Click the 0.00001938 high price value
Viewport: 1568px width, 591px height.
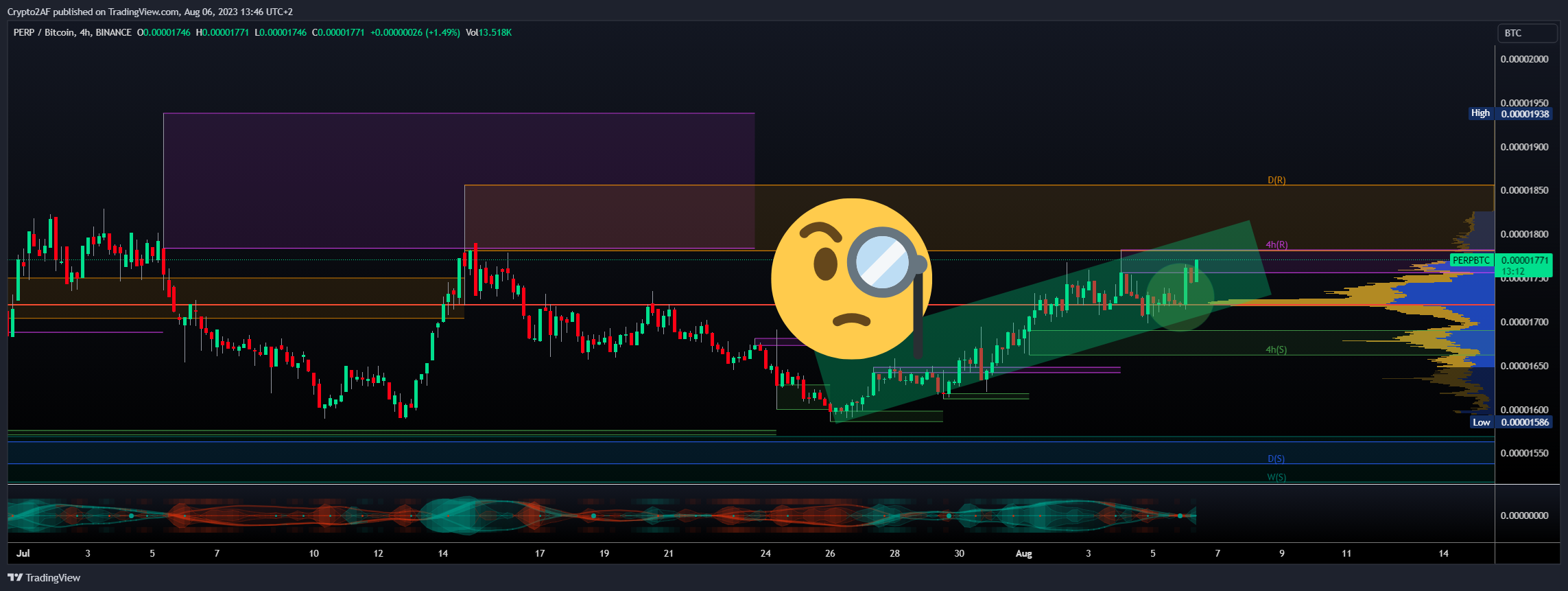pyautogui.click(x=1525, y=114)
